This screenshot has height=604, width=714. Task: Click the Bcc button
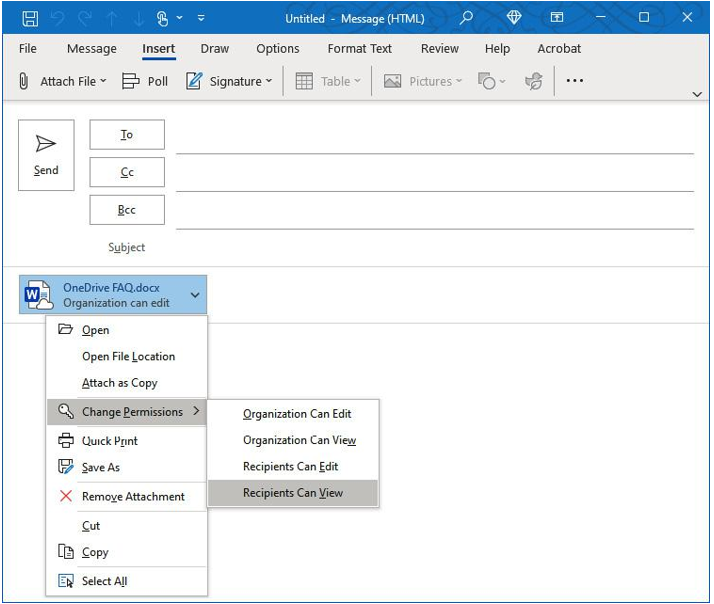point(127,210)
